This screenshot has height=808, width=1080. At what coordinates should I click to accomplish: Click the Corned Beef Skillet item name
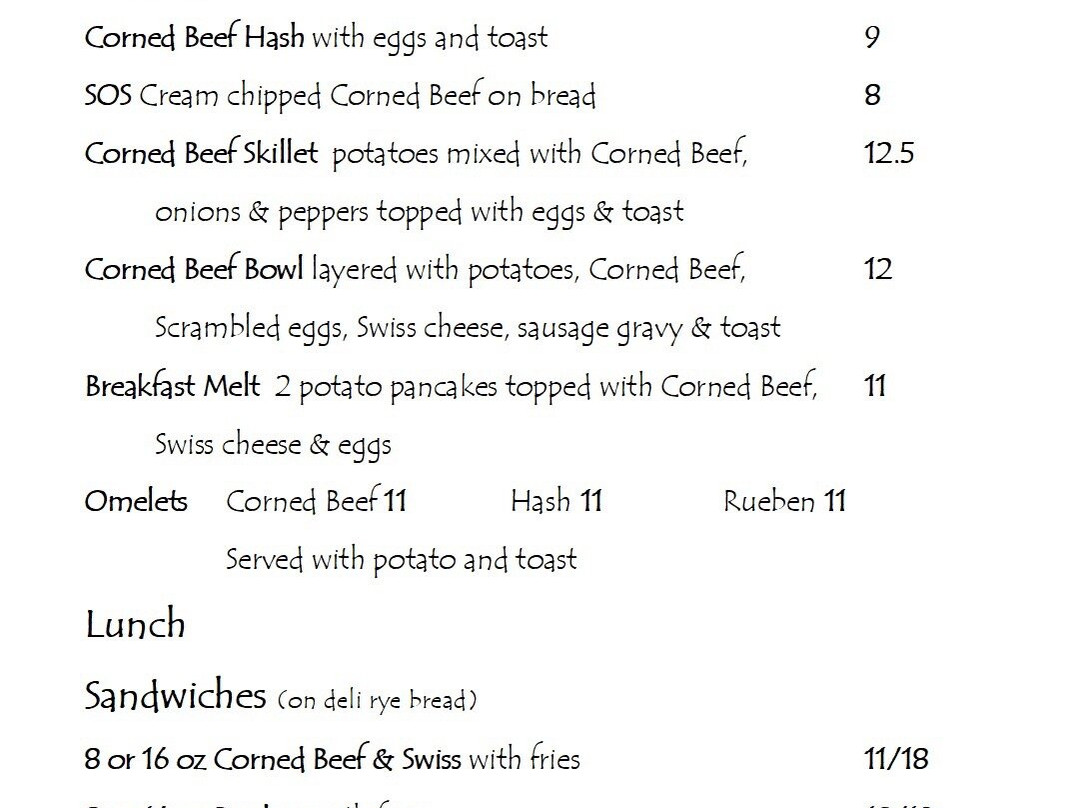click(x=201, y=154)
